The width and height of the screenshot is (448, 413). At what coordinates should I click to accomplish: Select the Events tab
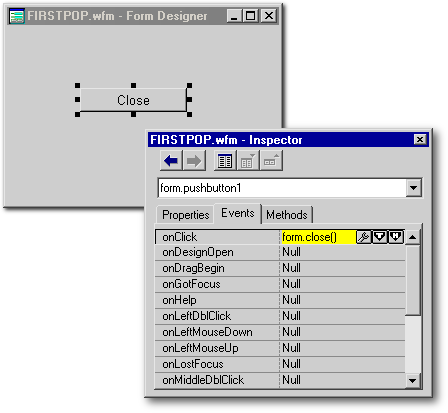(x=238, y=213)
